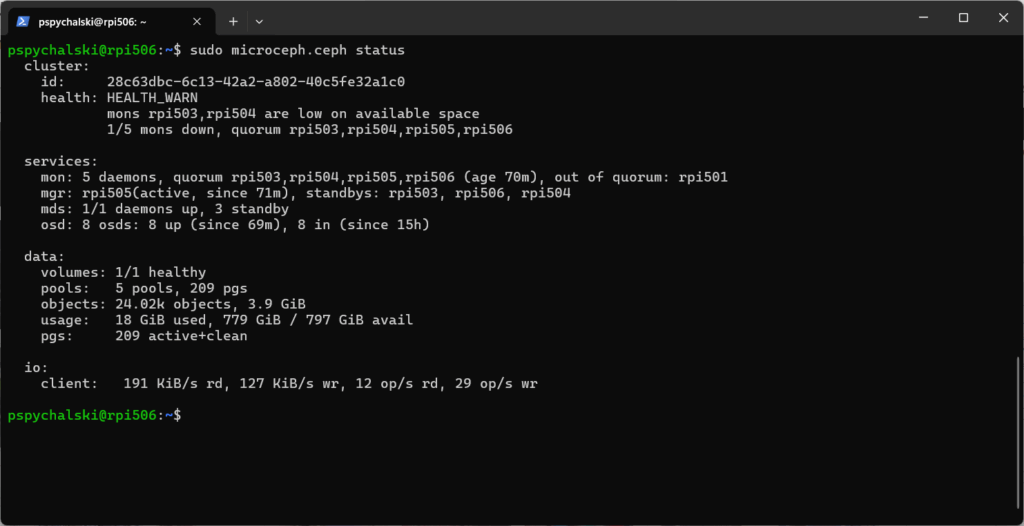The image size is (1024, 526).
Task: Click the io client 191 KiB/s line
Action: (x=289, y=384)
